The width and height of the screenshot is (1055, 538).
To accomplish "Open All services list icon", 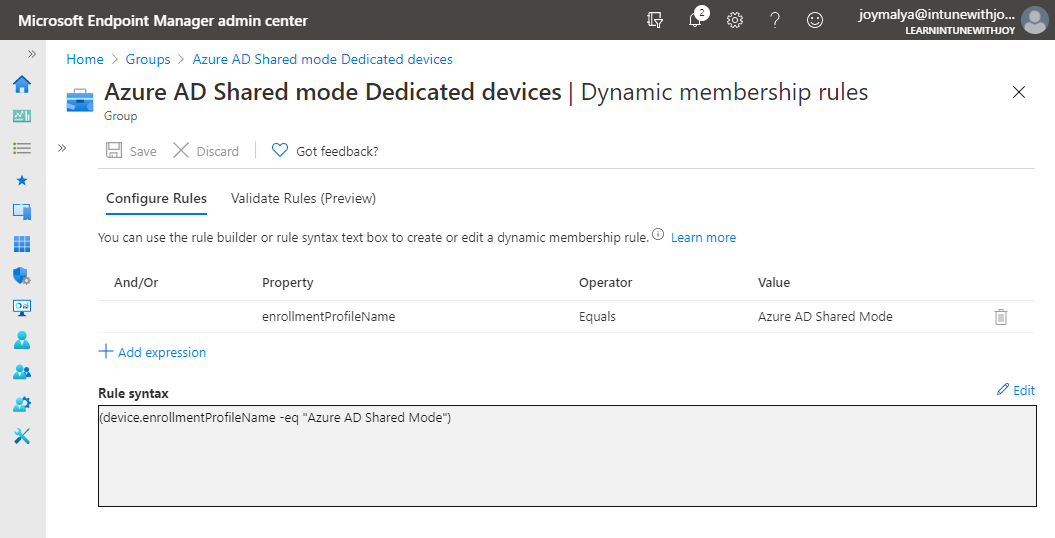I will (x=22, y=148).
